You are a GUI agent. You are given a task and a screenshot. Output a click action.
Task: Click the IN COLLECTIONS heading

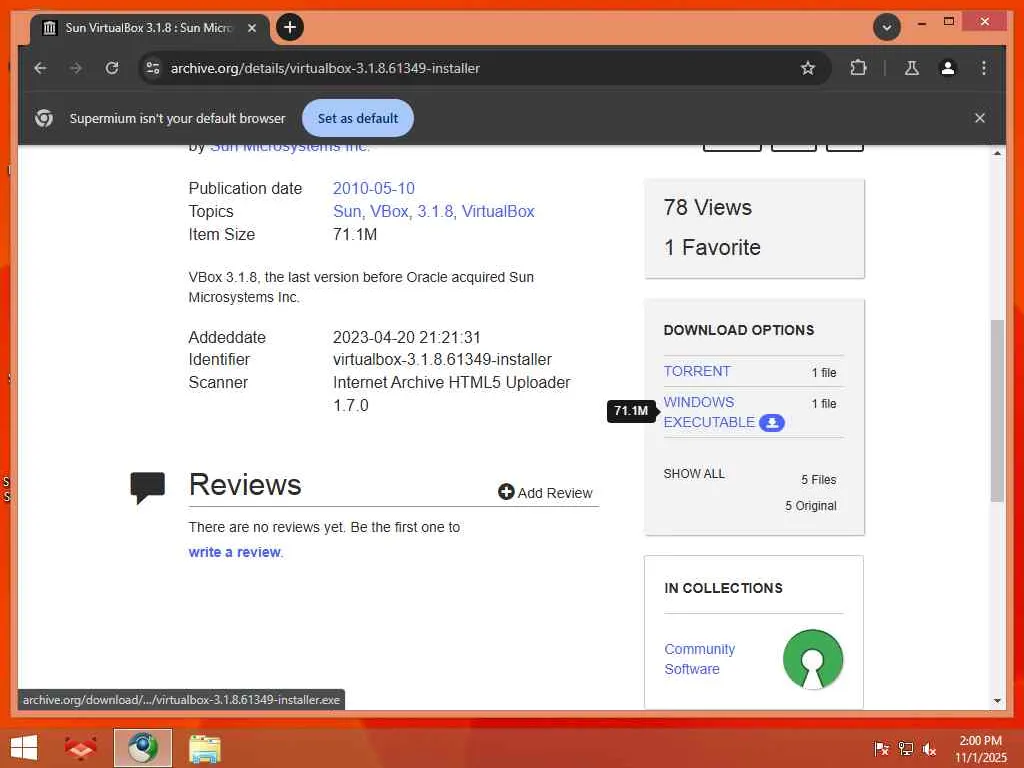tap(723, 588)
